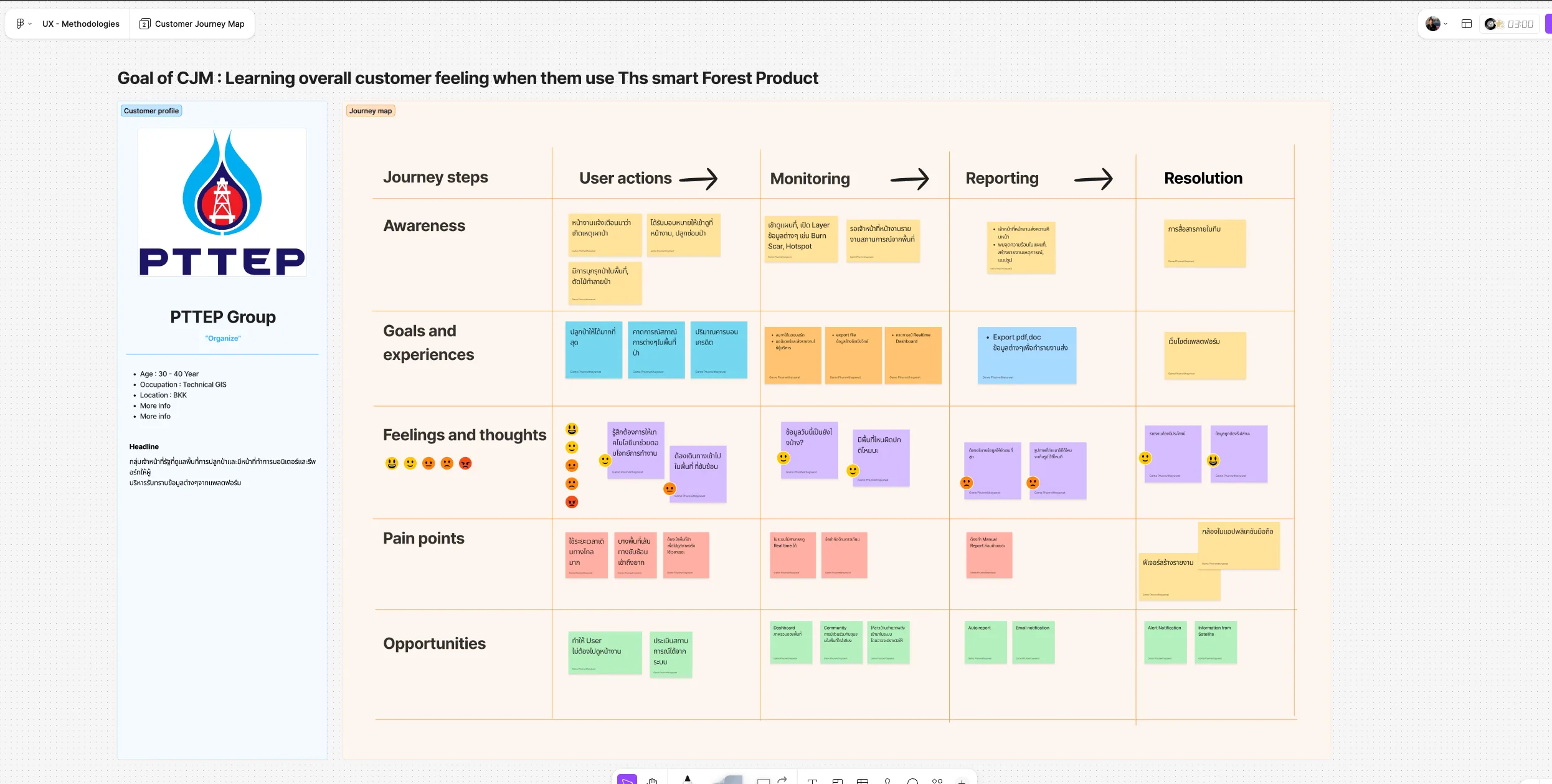
Task: Expand the chevron next to the user avatar
Action: point(1446,24)
